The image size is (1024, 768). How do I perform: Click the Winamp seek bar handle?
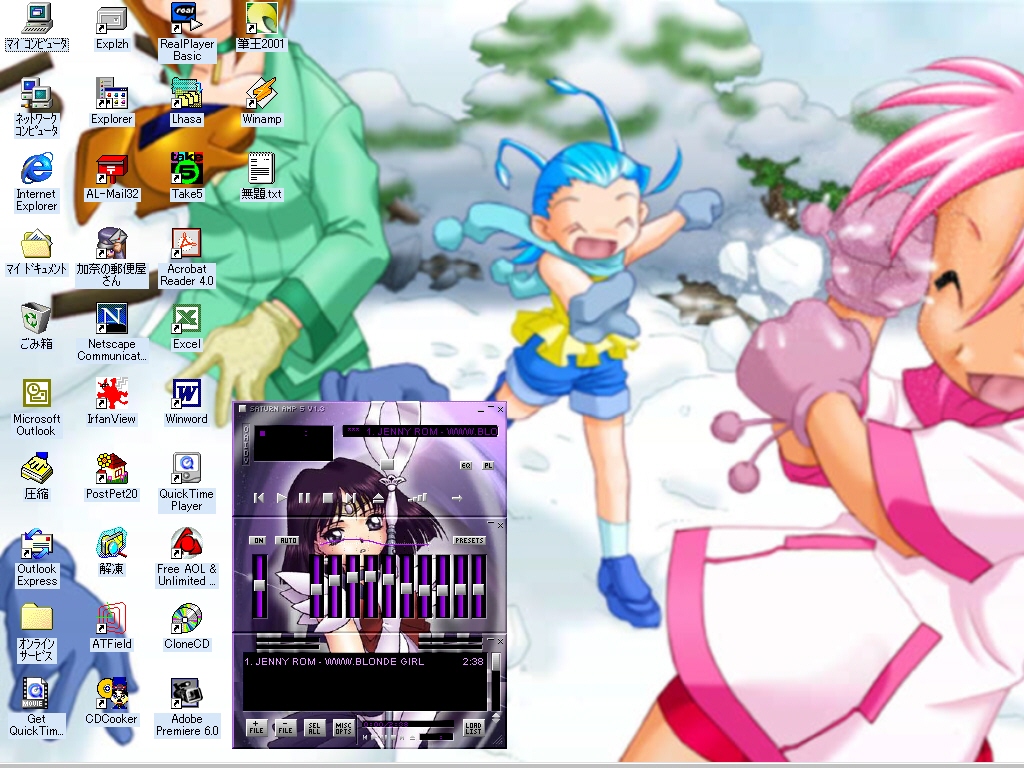[x=387, y=464]
